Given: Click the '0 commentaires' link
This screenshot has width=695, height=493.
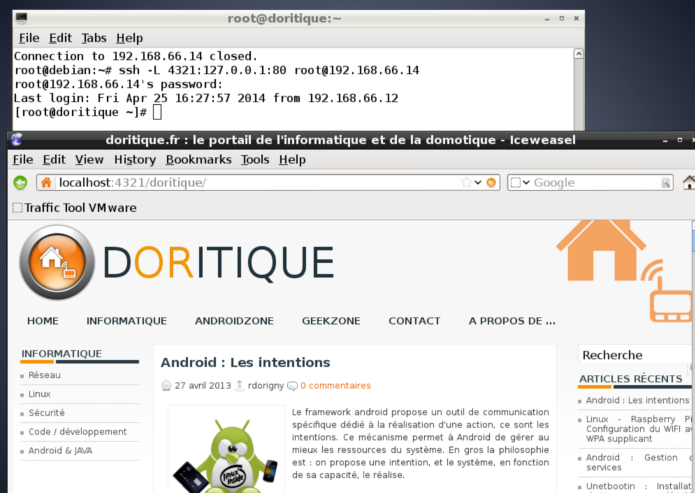Looking at the screenshot, I should tap(335, 385).
